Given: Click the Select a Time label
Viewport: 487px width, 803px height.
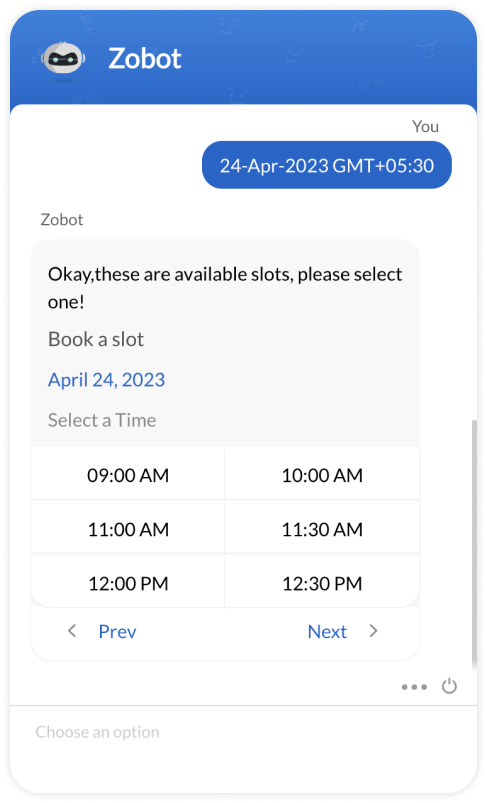Looking at the screenshot, I should pyautogui.click(x=102, y=420).
